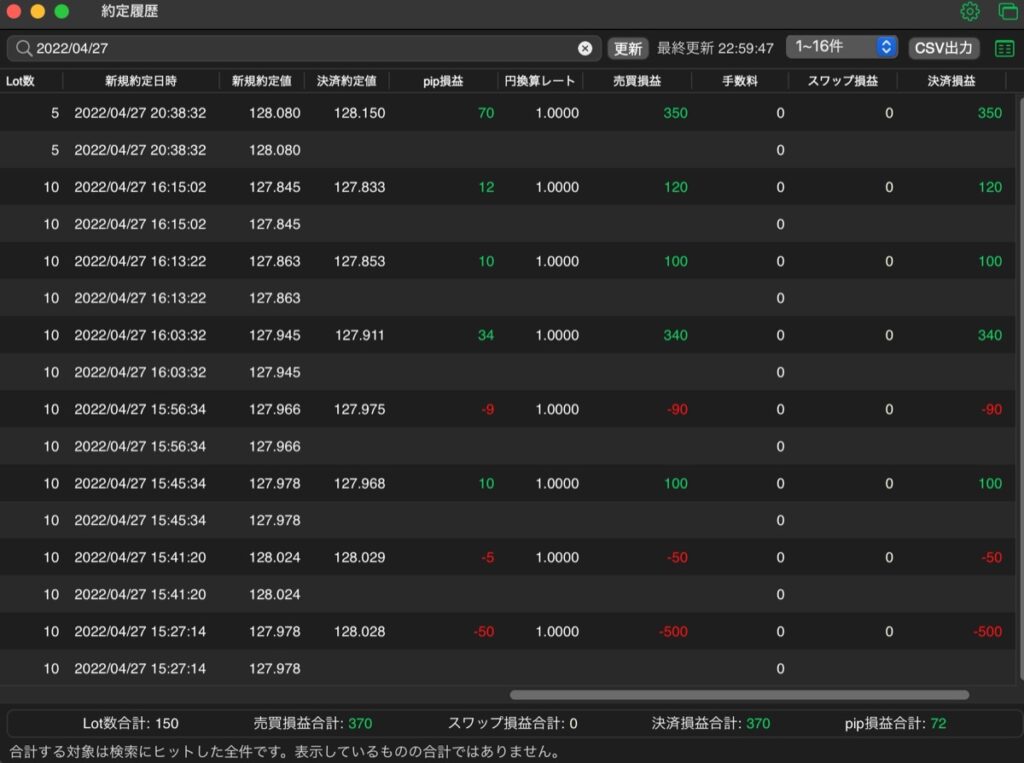This screenshot has height=763, width=1024.
Task: Click the 円換算レート column header
Action: (x=539, y=81)
